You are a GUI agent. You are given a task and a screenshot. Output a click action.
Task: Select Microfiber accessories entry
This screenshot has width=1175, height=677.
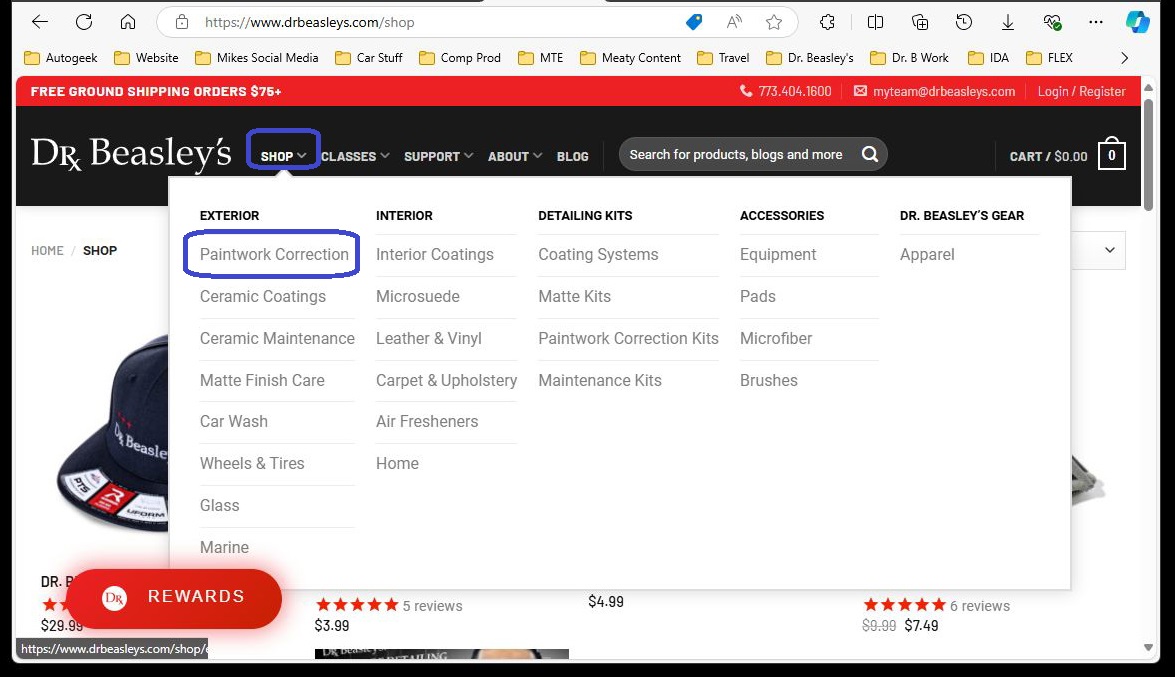(776, 338)
